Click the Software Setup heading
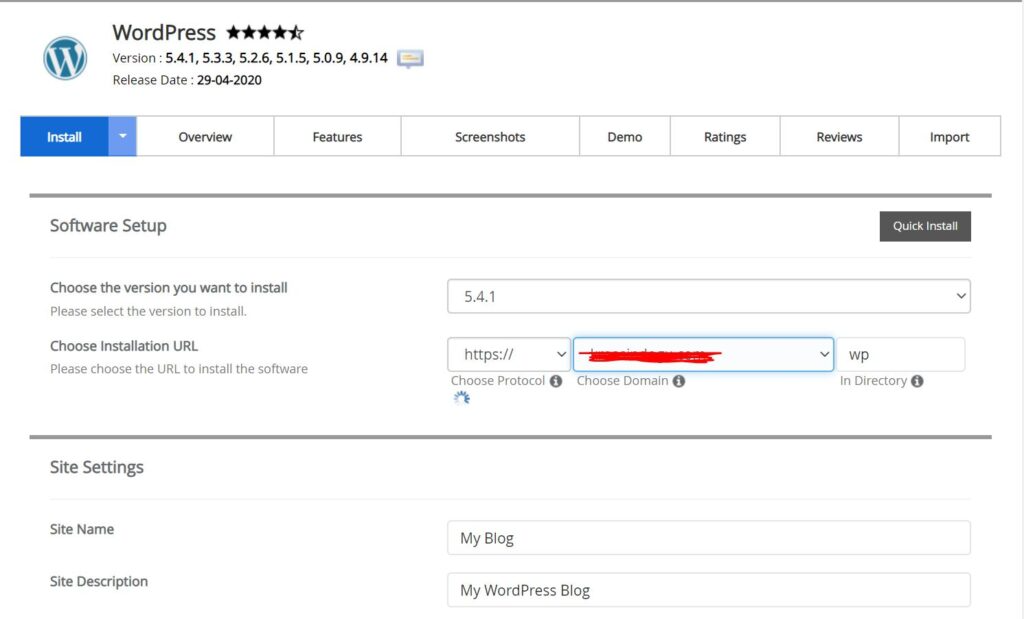 pyautogui.click(x=108, y=225)
